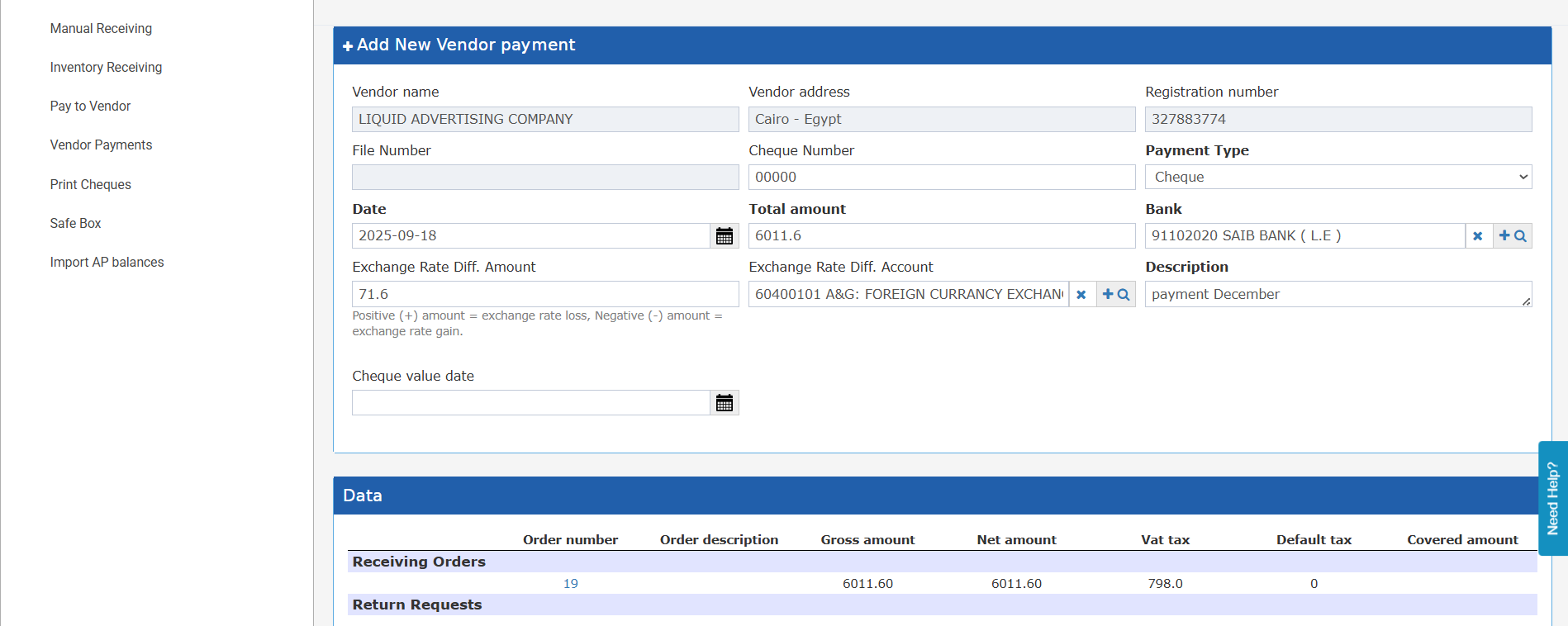Clear the Exchange Rate Diff. Account selection
Image resolution: width=1568 pixels, height=626 pixels.
click(x=1081, y=294)
